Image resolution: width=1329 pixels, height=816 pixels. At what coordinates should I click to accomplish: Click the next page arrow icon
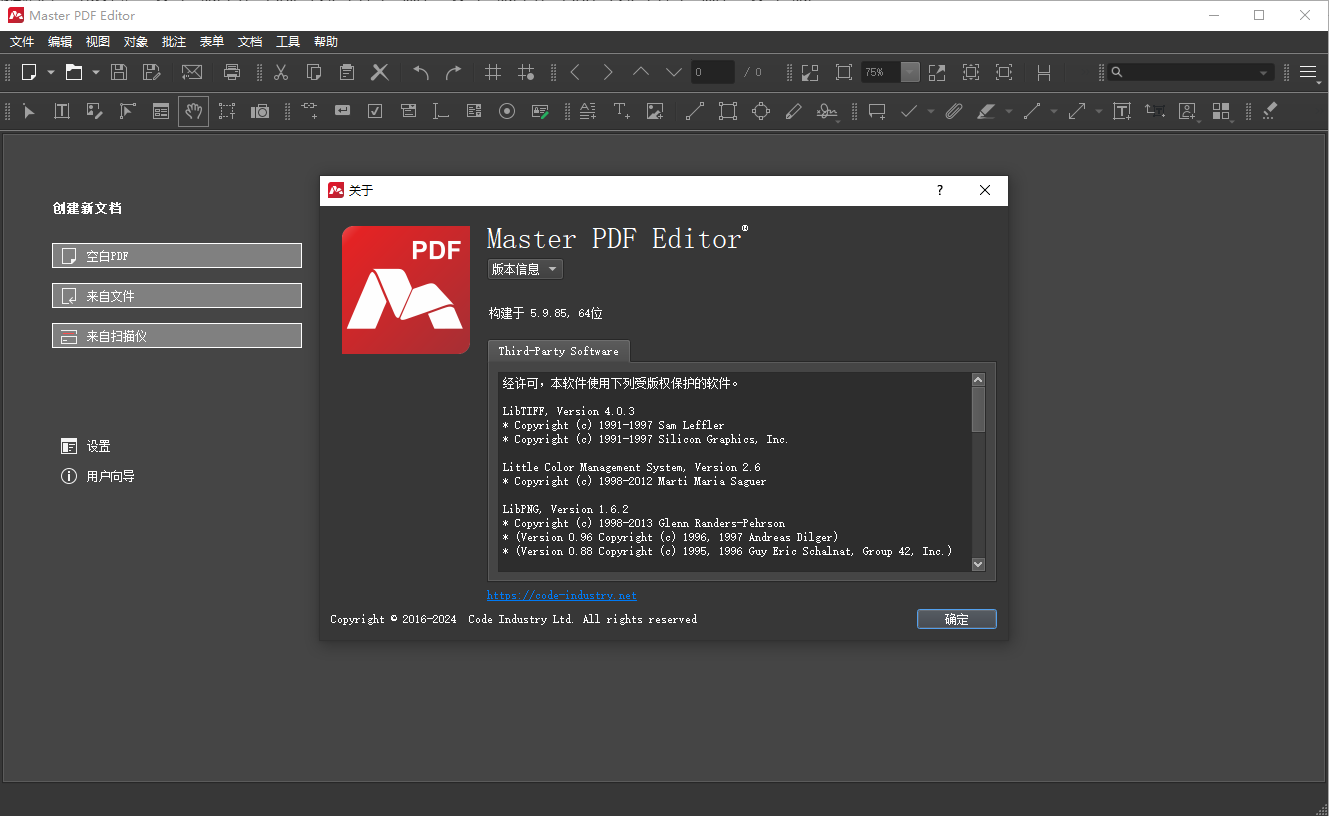click(x=608, y=72)
